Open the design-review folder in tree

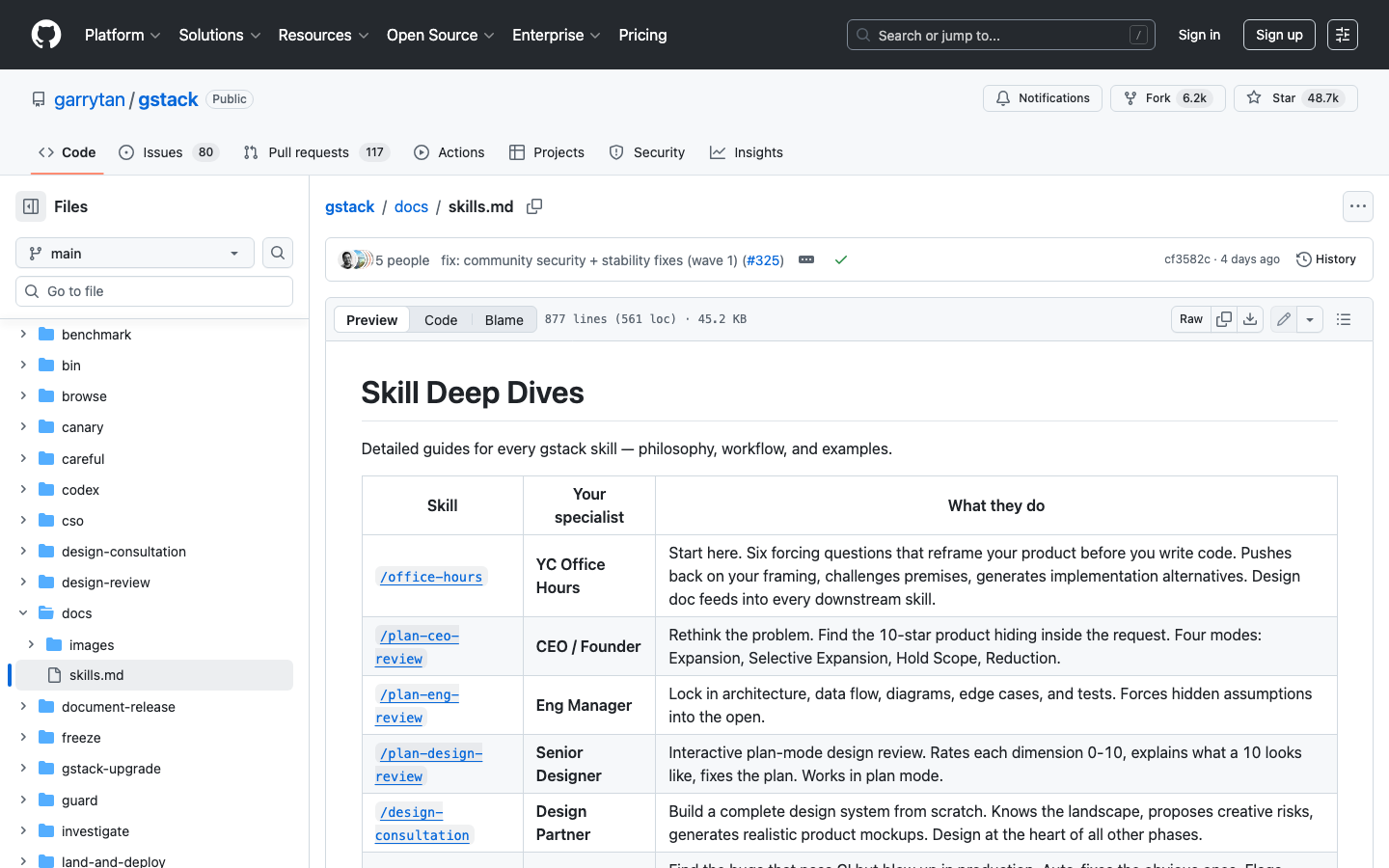[x=106, y=583]
